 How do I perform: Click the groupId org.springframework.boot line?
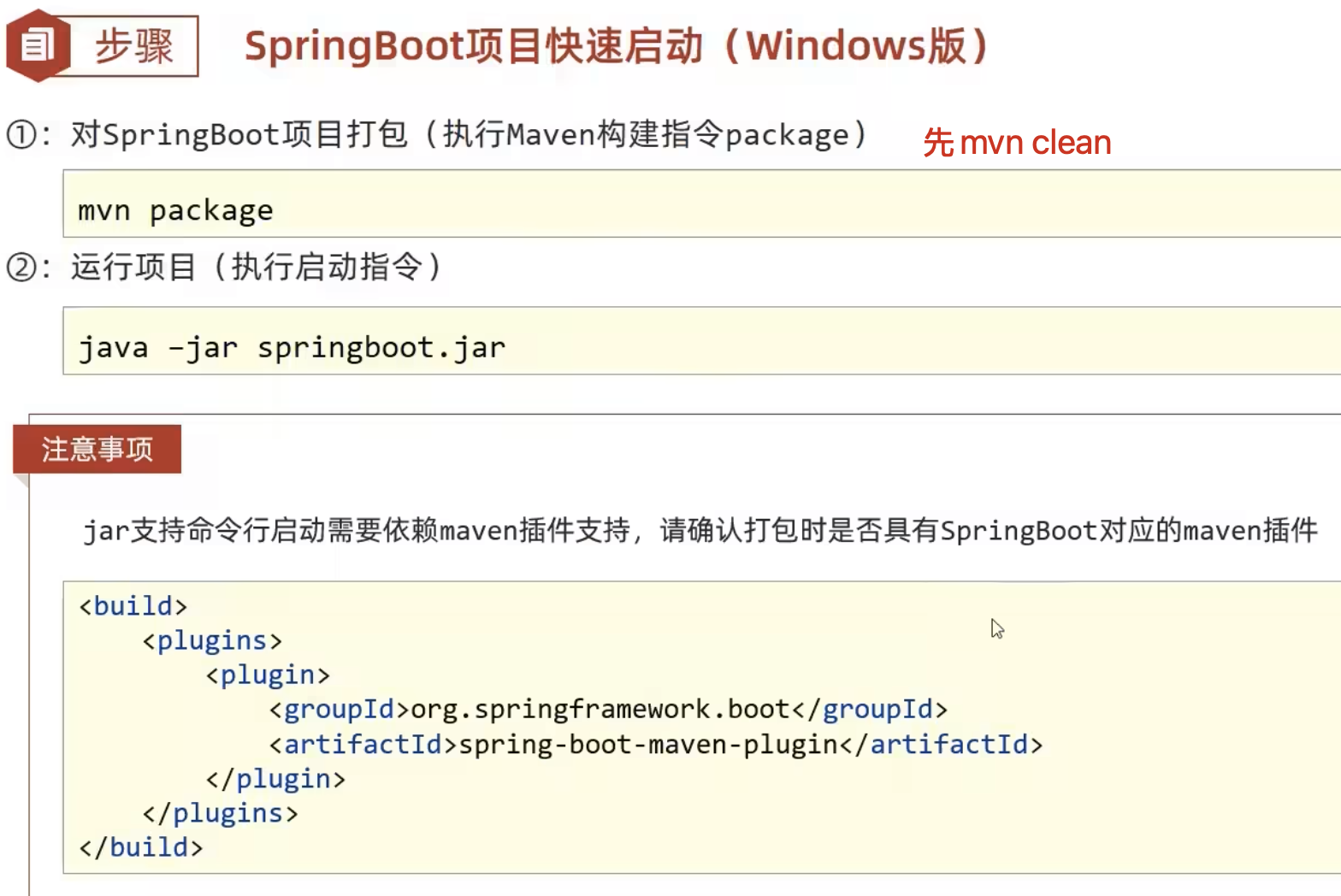pos(608,710)
